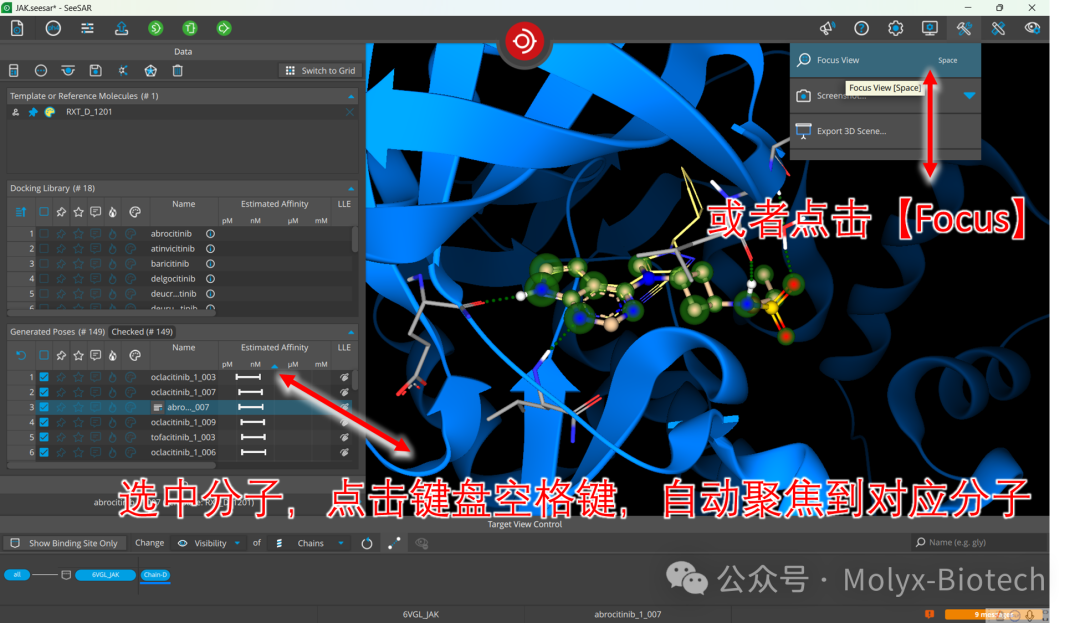
Task: Toggle select-all checkbox in Generated Poses header
Action: point(44,355)
